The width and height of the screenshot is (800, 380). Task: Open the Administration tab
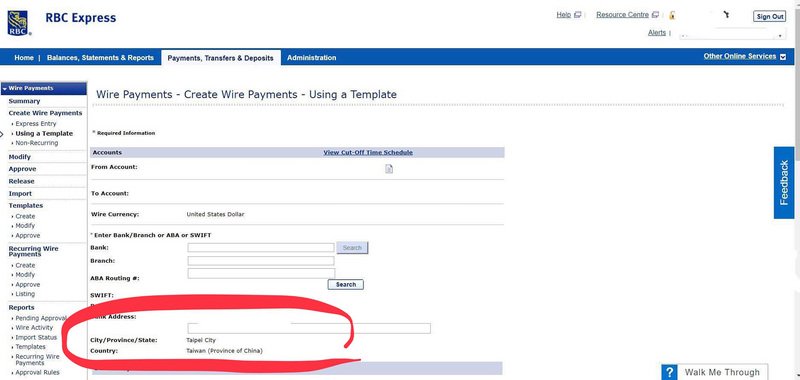(x=311, y=58)
